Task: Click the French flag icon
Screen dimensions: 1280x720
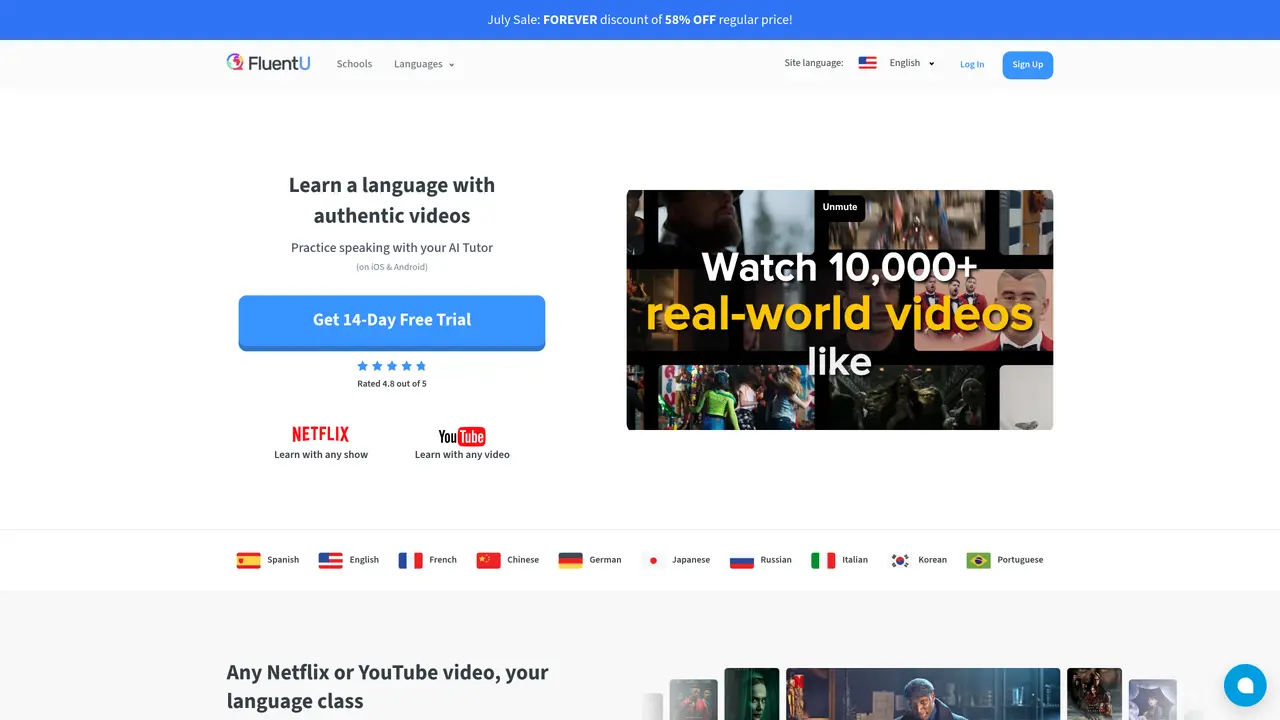Action: pyautogui.click(x=411, y=560)
